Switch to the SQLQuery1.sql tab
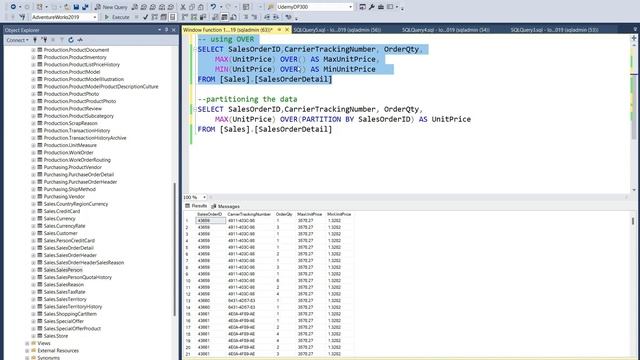The width and height of the screenshot is (640, 360). (554, 30)
